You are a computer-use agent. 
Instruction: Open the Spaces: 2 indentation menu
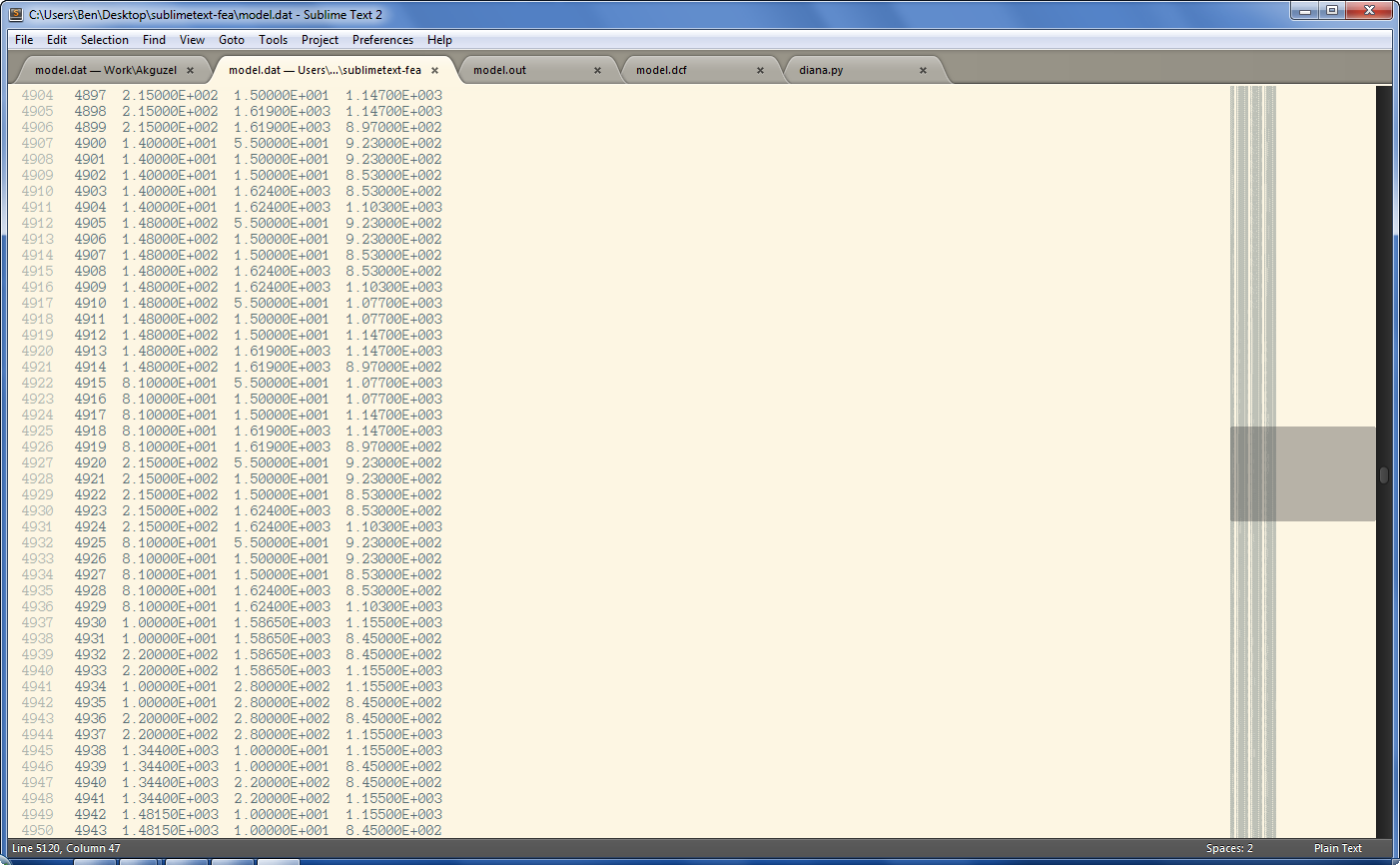[x=1230, y=848]
